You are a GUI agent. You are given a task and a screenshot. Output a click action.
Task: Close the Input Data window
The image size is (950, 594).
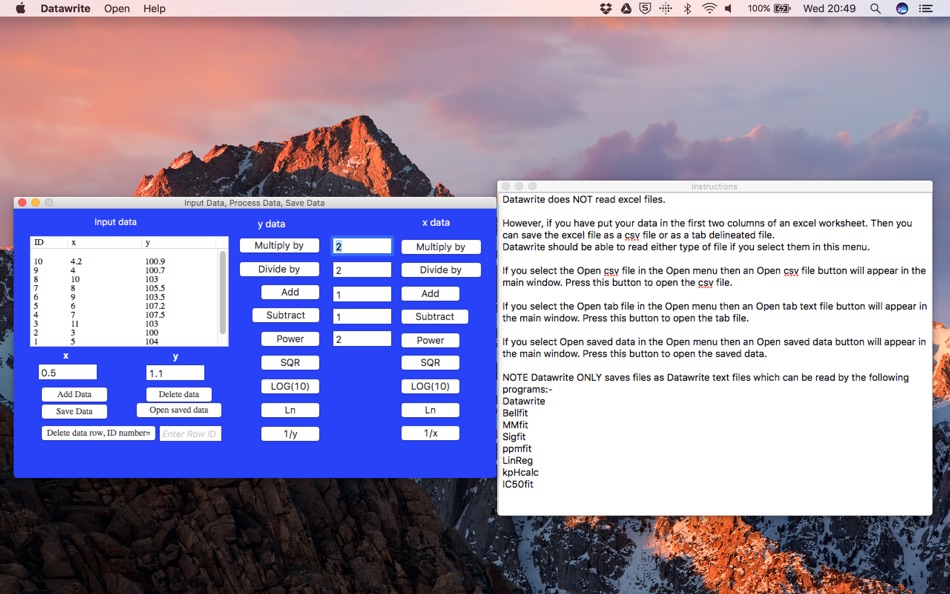click(22, 202)
